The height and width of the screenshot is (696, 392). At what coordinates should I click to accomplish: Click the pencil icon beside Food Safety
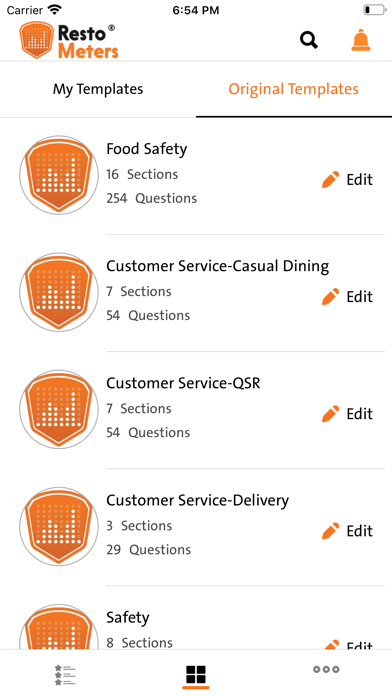pyautogui.click(x=330, y=179)
